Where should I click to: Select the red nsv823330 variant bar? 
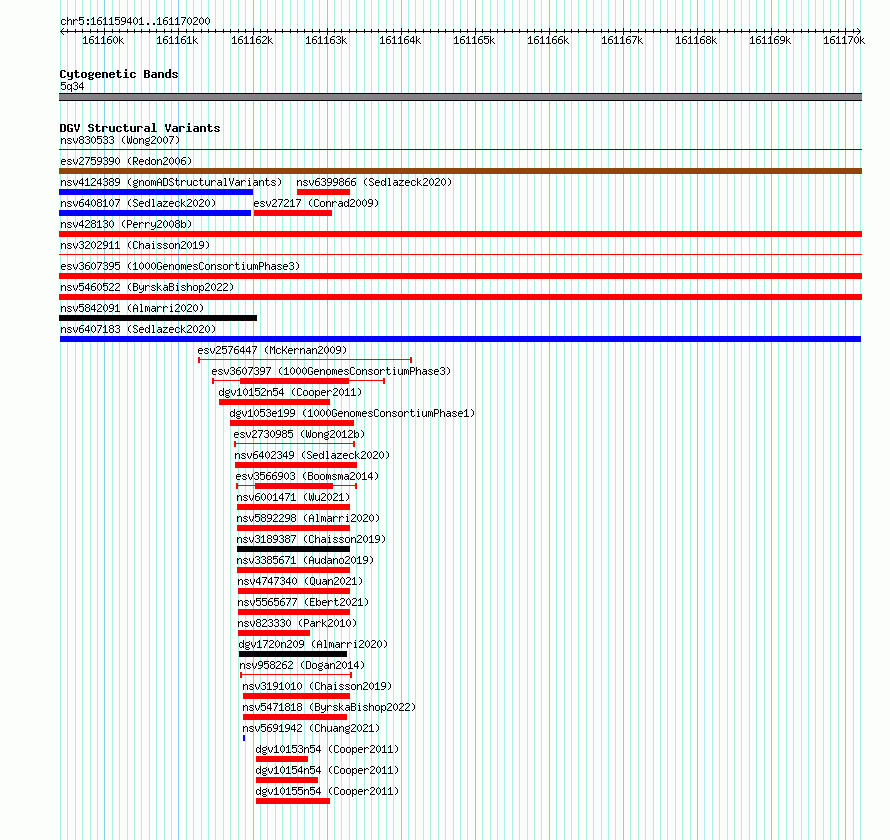pyautogui.click(x=274, y=633)
